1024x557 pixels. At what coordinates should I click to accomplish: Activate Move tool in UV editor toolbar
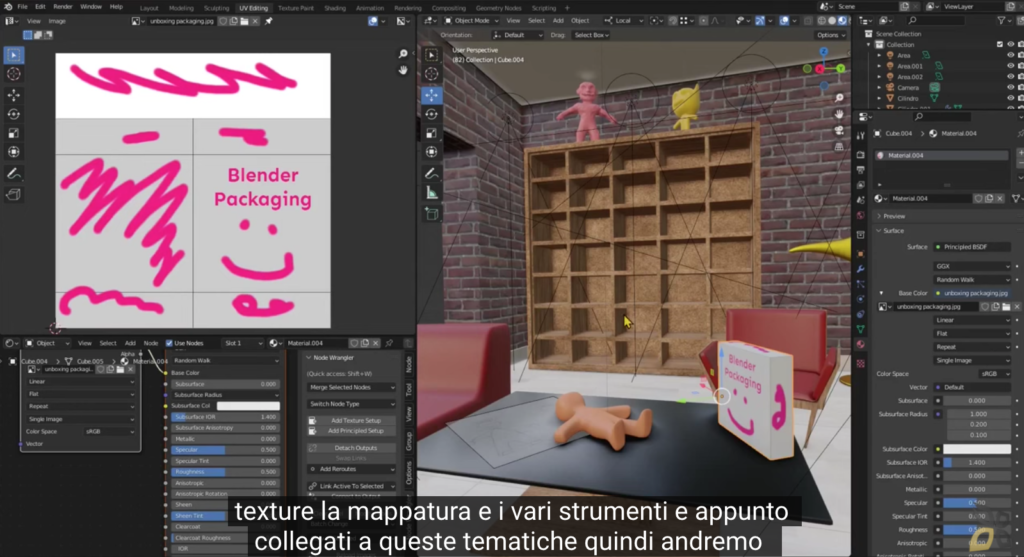pos(14,95)
